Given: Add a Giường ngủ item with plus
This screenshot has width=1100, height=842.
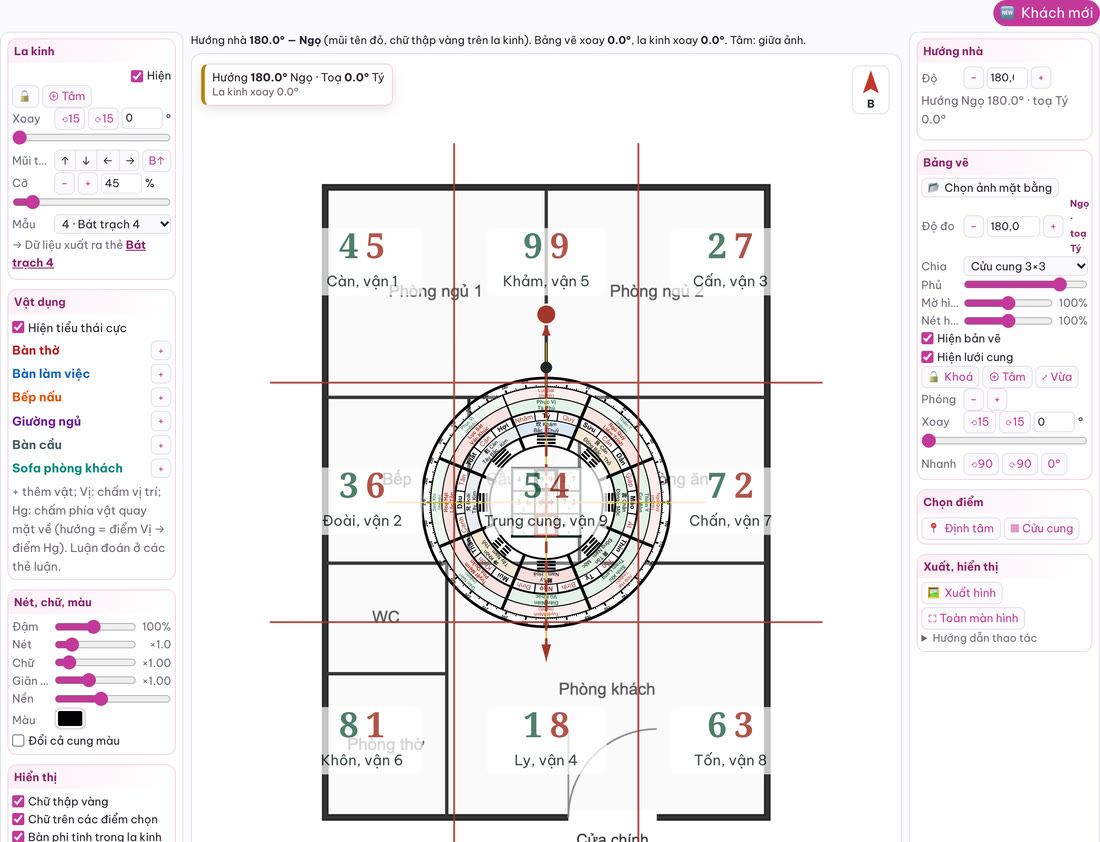Looking at the screenshot, I should 161,422.
